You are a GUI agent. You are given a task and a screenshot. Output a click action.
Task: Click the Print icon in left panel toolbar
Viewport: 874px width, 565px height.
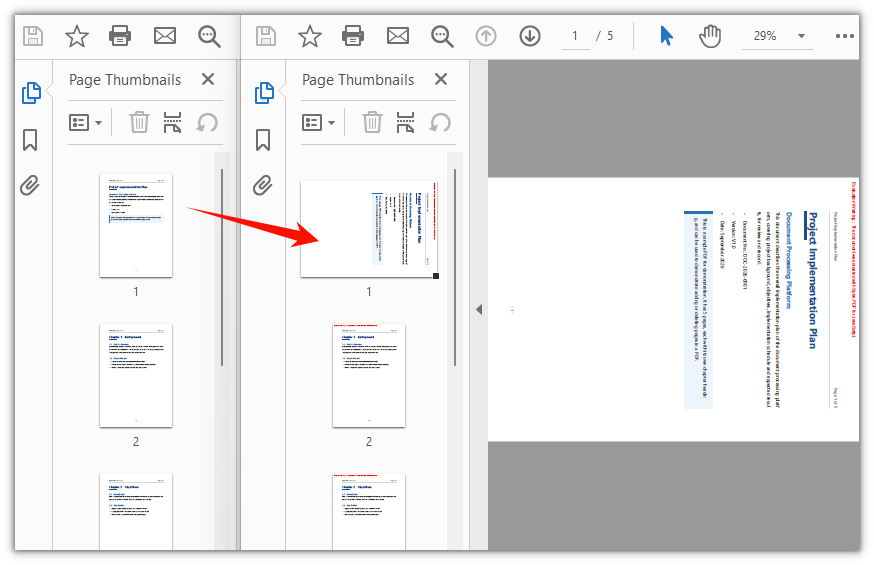pyautogui.click(x=120, y=36)
